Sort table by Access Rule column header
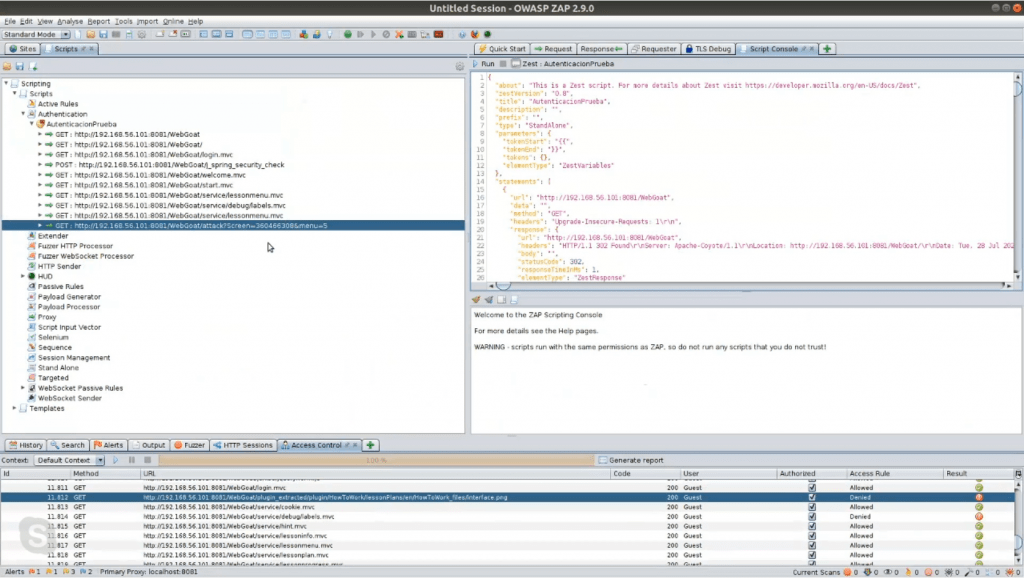Image resolution: width=1024 pixels, height=578 pixels. (x=895, y=474)
